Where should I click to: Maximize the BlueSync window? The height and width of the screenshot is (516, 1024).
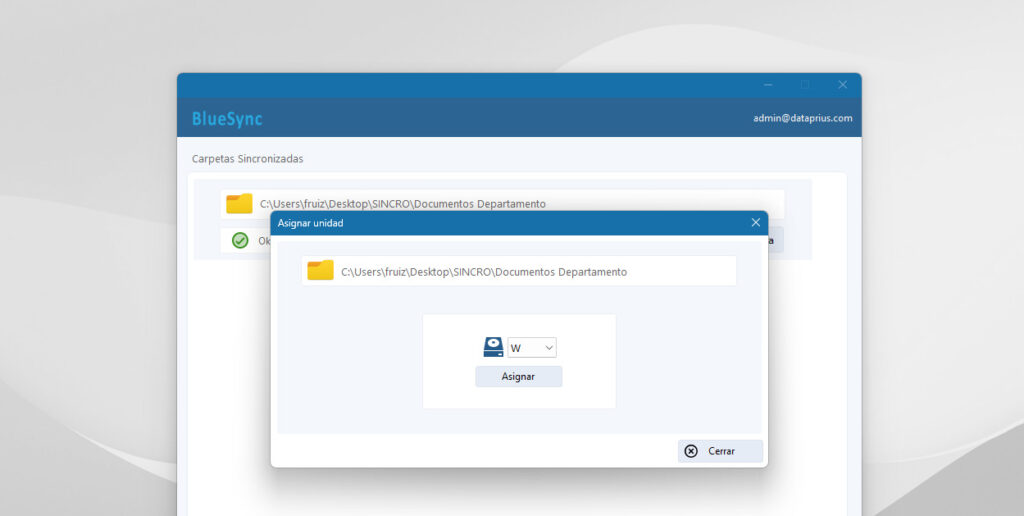coord(805,85)
